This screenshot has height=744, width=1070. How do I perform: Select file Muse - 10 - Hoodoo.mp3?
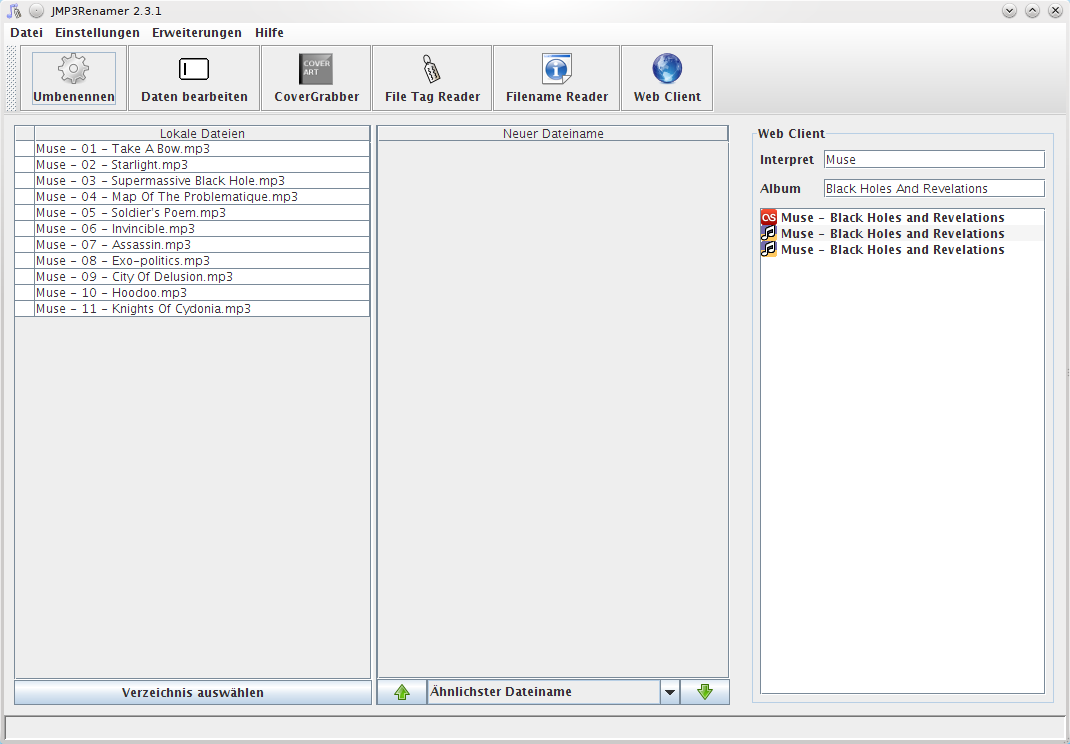202,293
